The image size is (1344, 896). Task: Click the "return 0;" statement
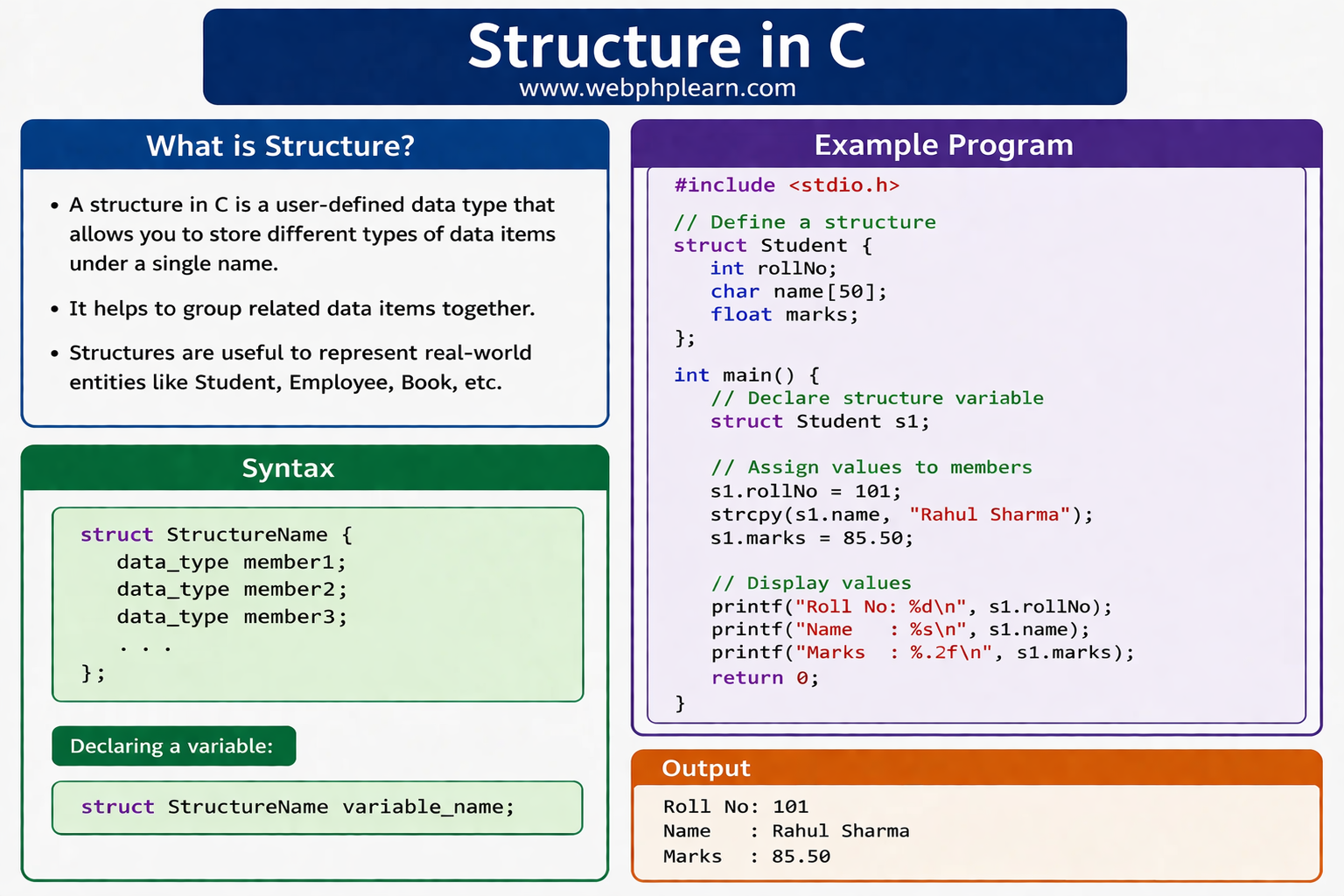[764, 678]
